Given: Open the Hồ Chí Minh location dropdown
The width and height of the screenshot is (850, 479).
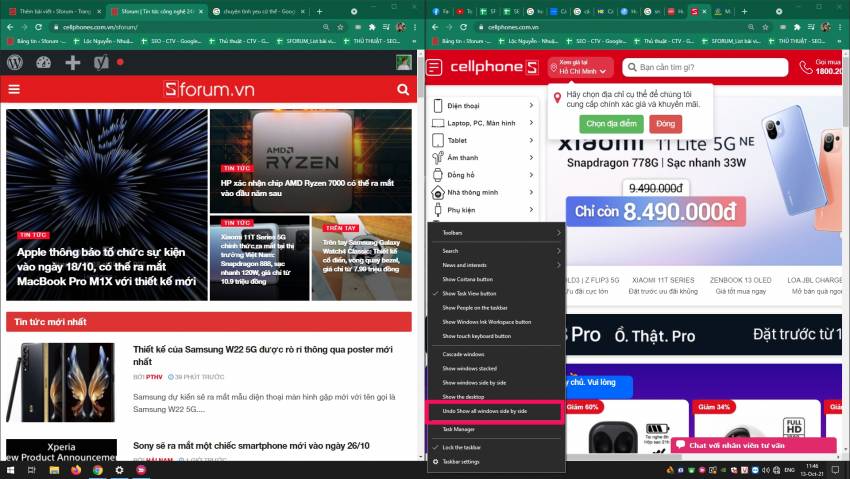Looking at the screenshot, I should coord(581,67).
